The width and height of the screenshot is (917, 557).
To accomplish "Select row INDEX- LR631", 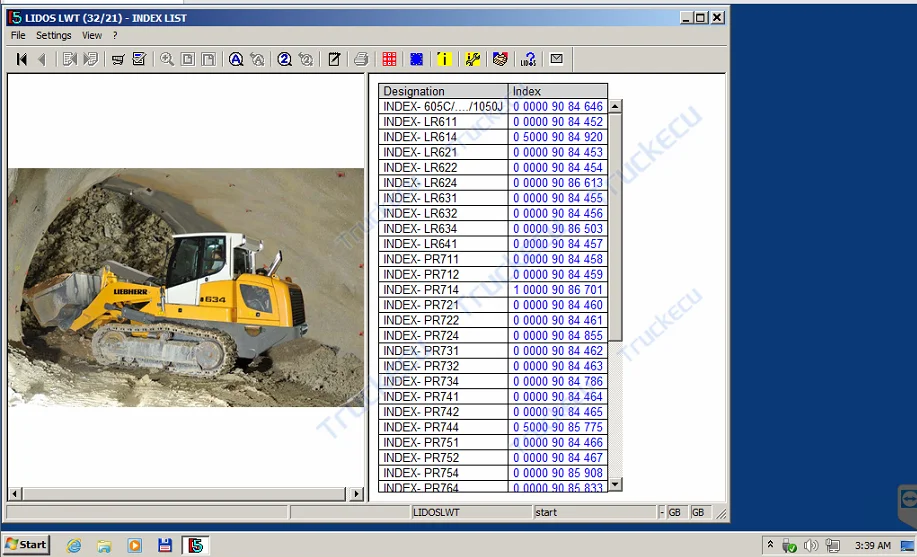I will [443, 198].
